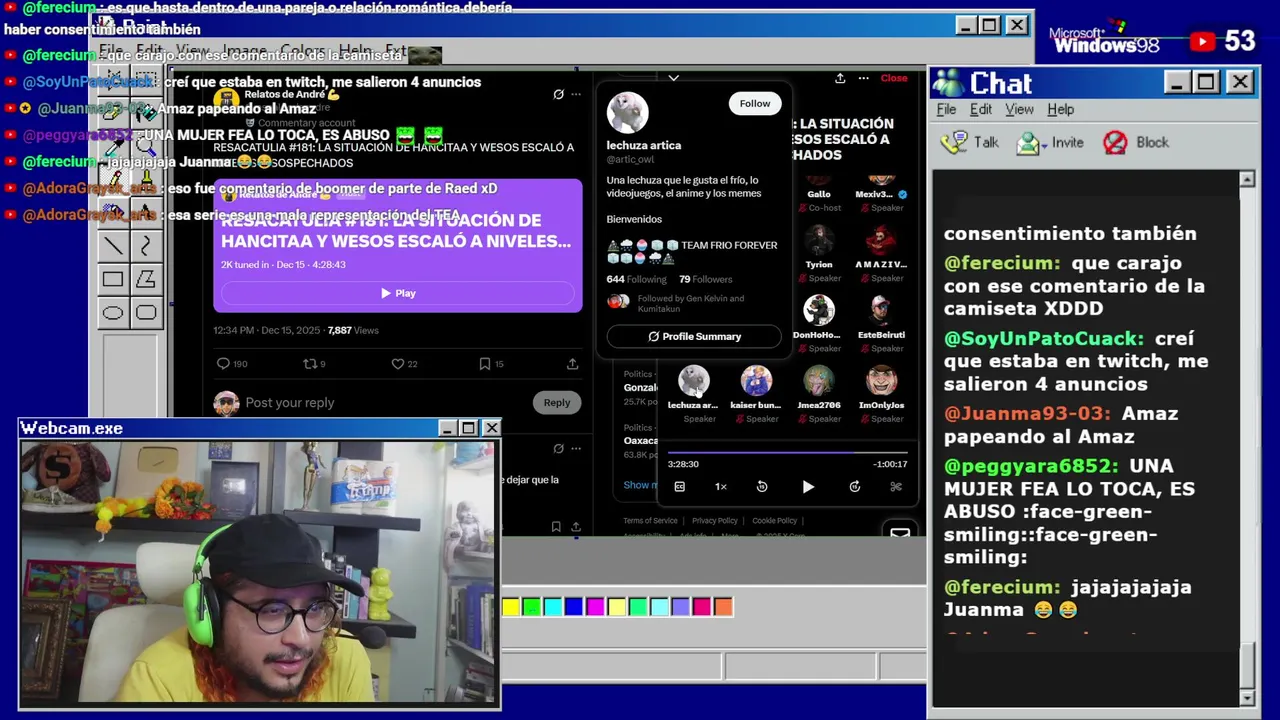This screenshot has height=720, width=1280.
Task: Share the RESACATULIA post via share icon
Action: coord(572,364)
